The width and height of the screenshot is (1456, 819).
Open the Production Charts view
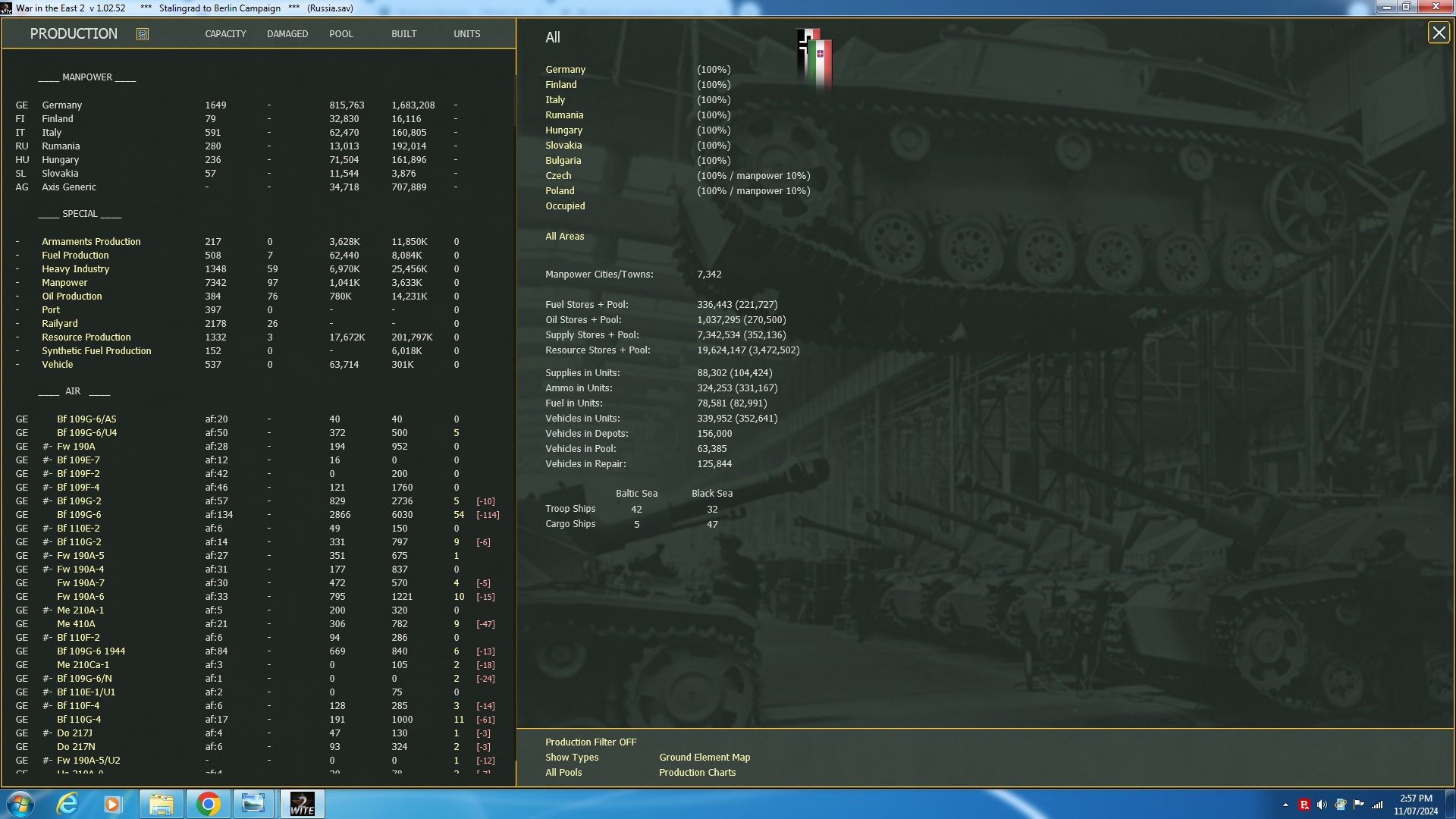(697, 773)
